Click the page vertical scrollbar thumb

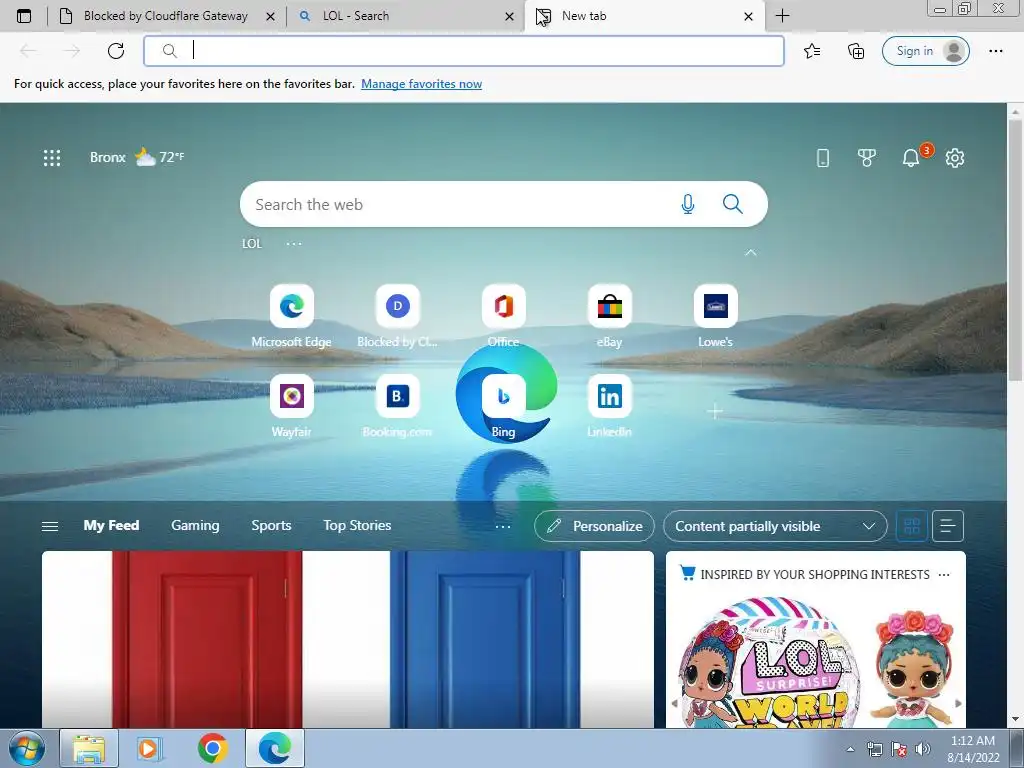1016,250
